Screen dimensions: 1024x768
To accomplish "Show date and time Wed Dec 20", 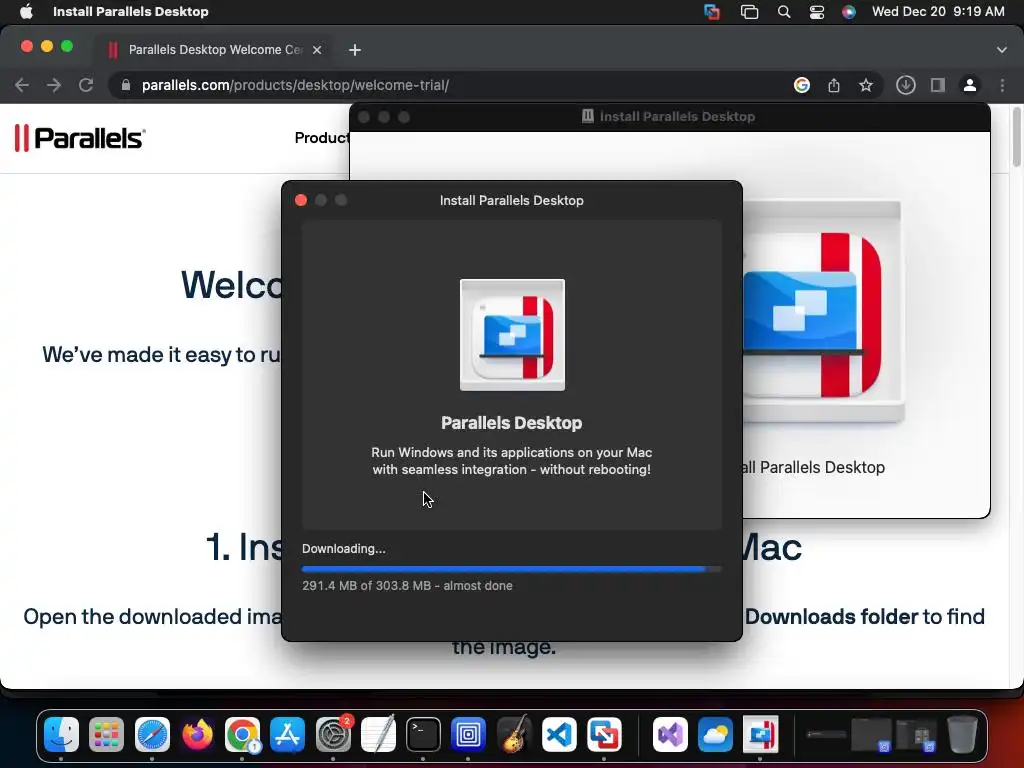I will coord(938,11).
